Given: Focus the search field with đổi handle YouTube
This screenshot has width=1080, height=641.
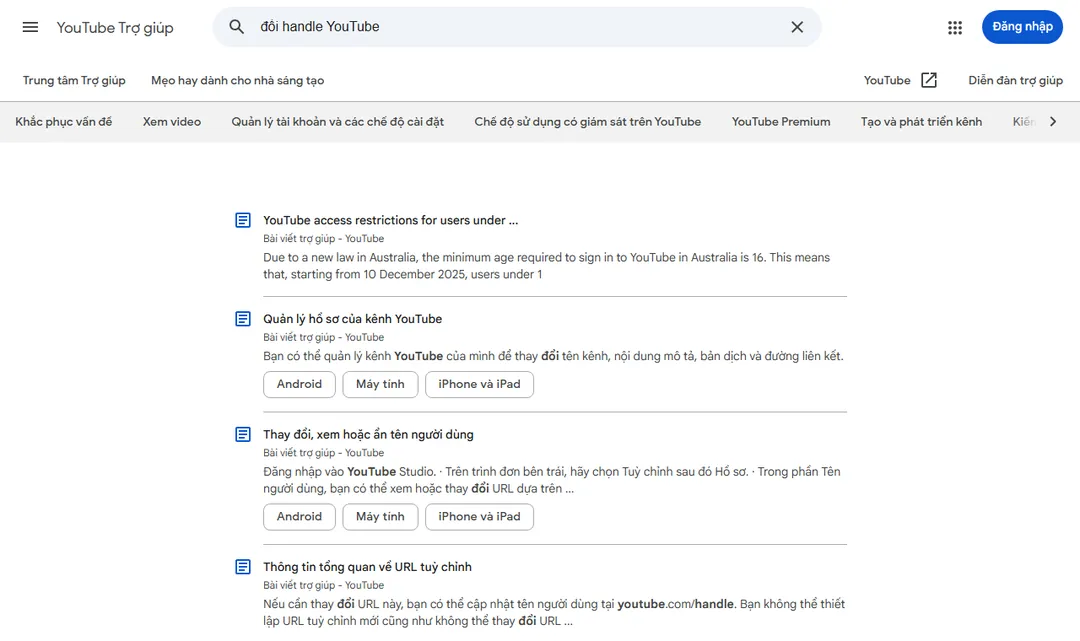Looking at the screenshot, I should coord(517,27).
